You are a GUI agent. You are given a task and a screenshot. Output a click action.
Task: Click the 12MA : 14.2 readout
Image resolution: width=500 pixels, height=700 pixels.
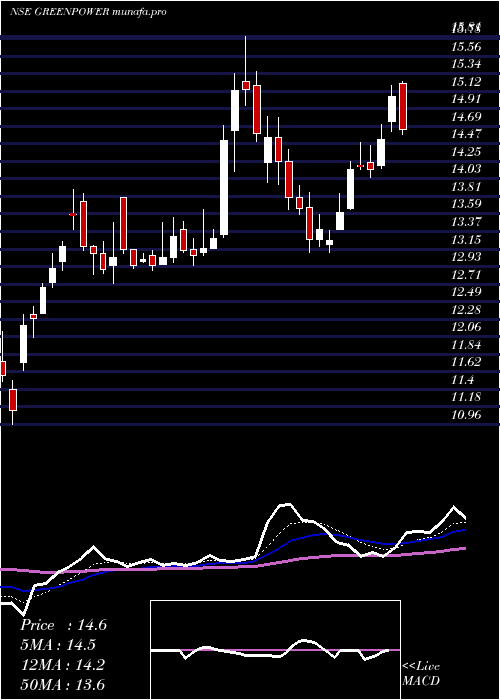click(x=62, y=665)
